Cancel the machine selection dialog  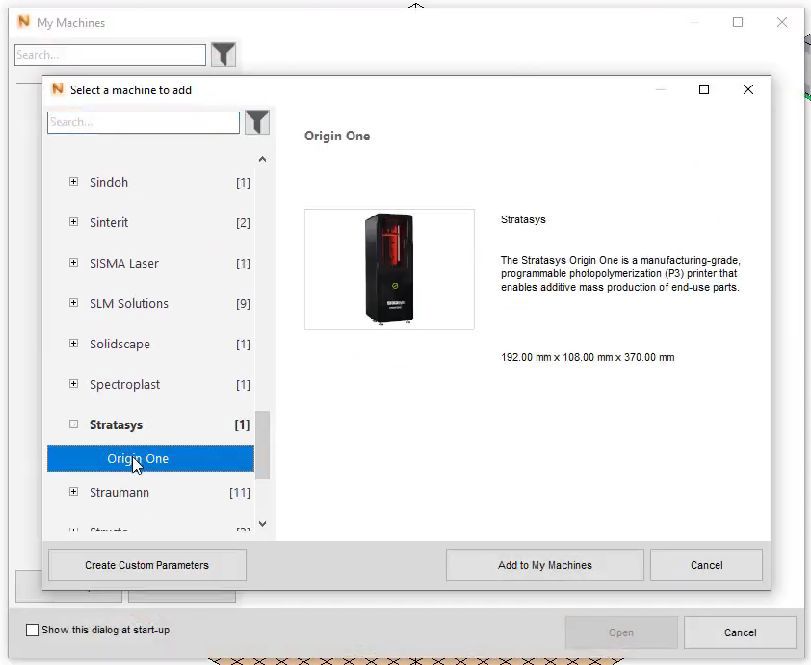click(x=706, y=565)
